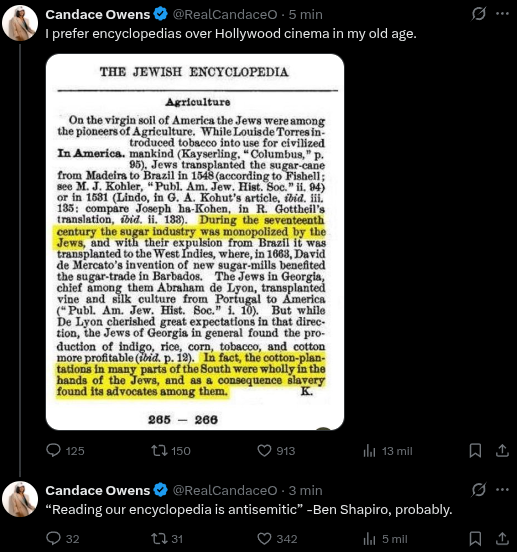Open more options menu on first tweet
Image resolution: width=517 pixels, height=552 pixels.
click(x=502, y=14)
